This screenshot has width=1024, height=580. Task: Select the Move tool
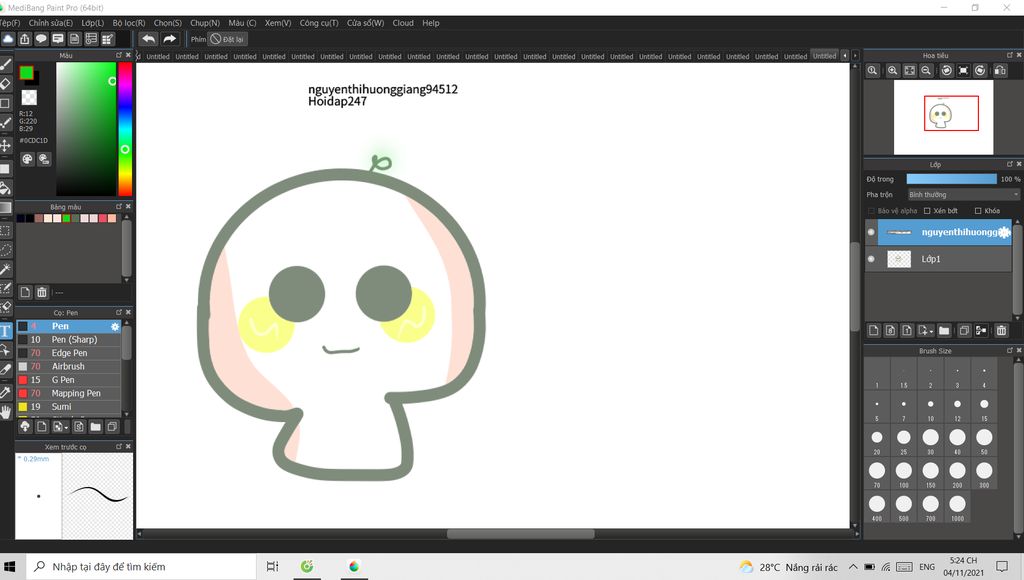tap(5, 145)
